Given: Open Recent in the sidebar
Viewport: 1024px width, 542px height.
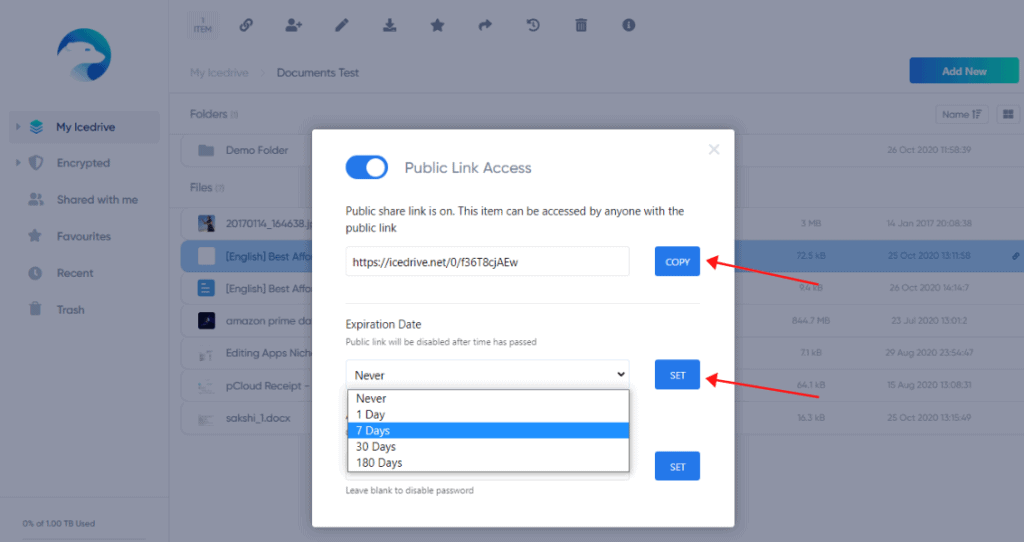Looking at the screenshot, I should coord(74,273).
